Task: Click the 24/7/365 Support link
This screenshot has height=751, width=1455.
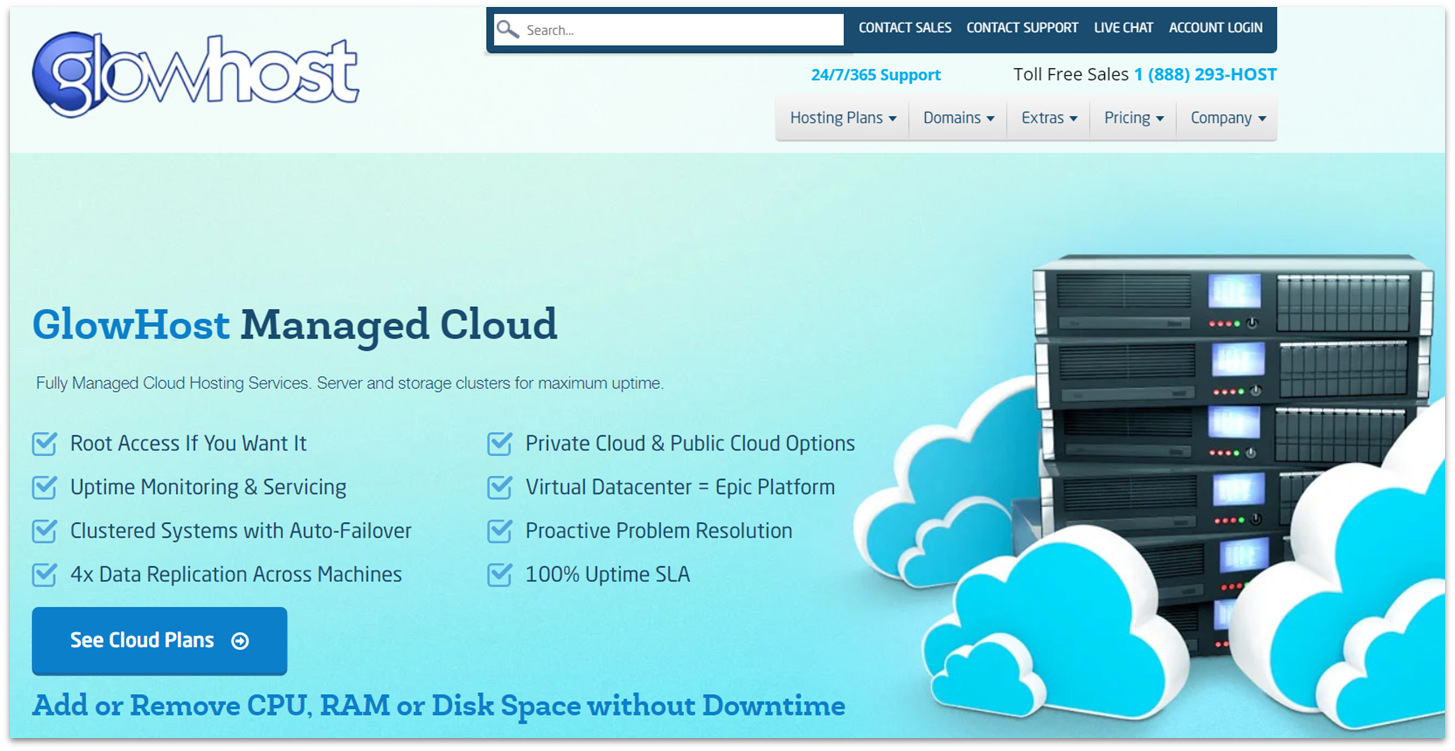Action: point(876,75)
